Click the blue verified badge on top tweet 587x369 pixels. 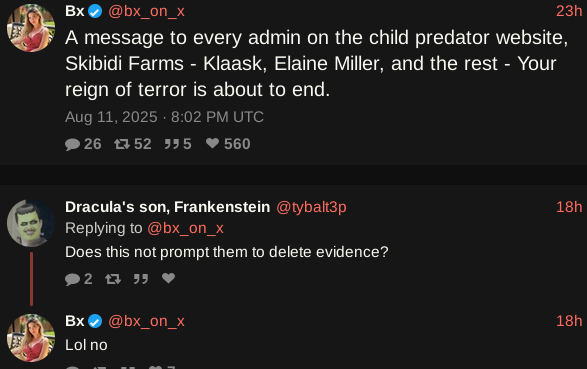[x=95, y=11]
